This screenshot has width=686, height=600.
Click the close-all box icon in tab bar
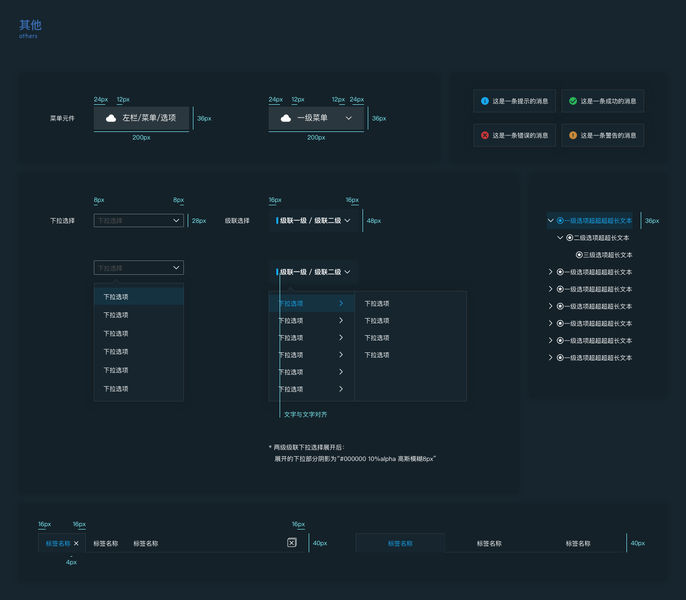click(x=292, y=543)
